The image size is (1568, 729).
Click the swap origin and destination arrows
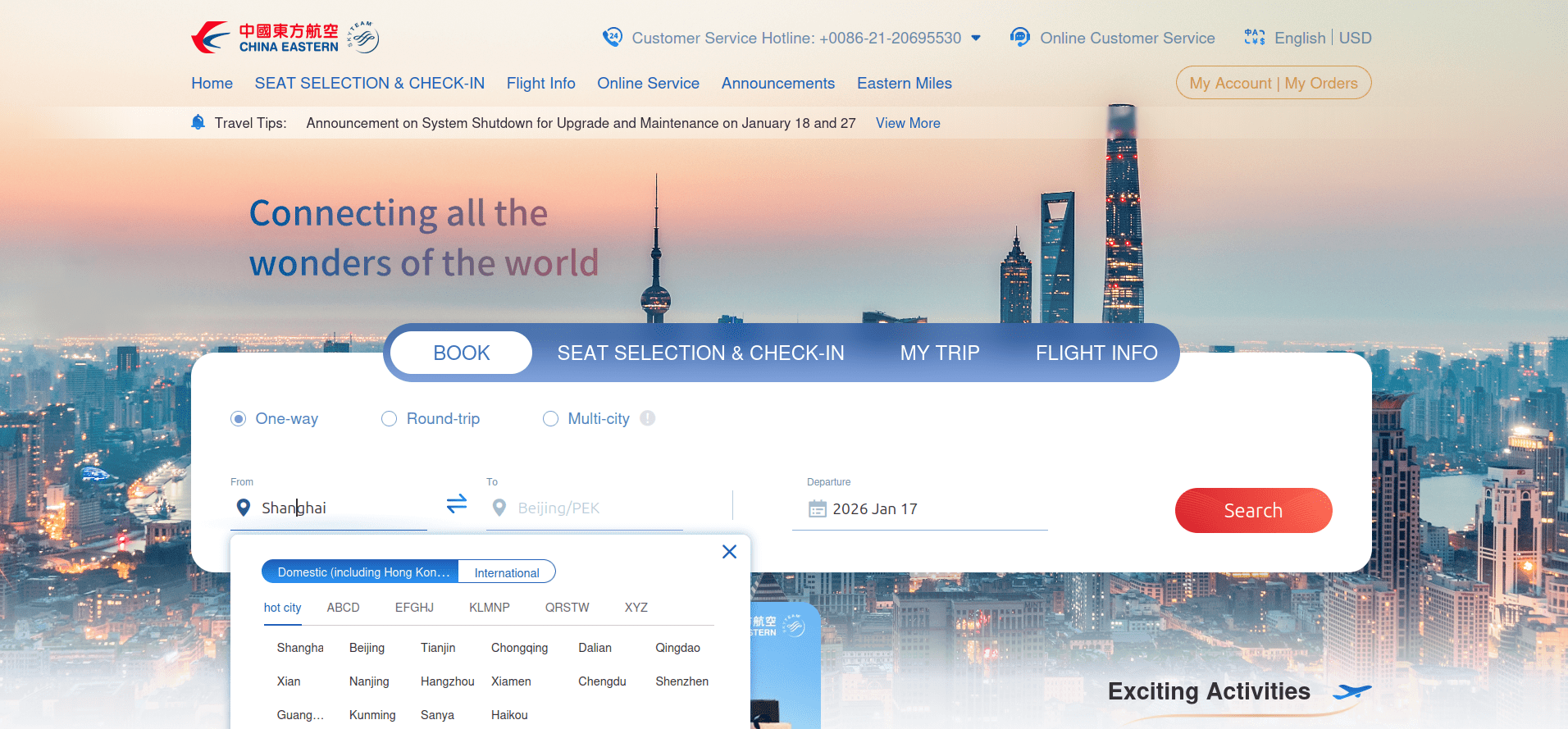point(457,503)
